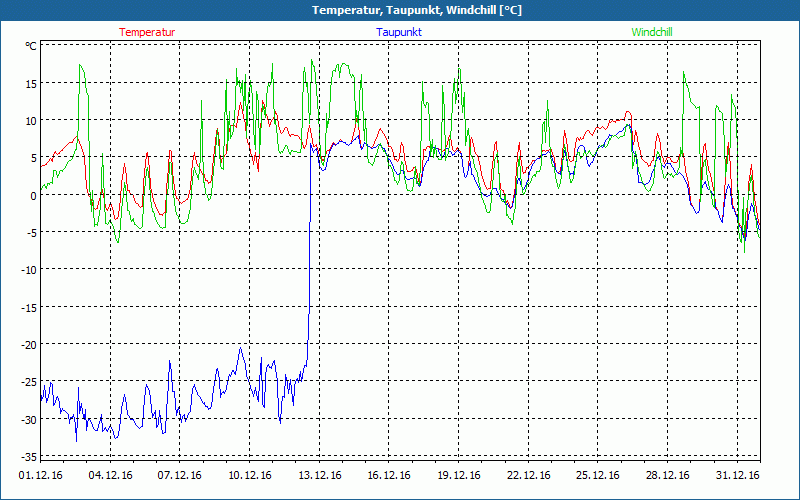This screenshot has width=800, height=500.
Task: Click the y-axis value -5
Action: point(32,233)
